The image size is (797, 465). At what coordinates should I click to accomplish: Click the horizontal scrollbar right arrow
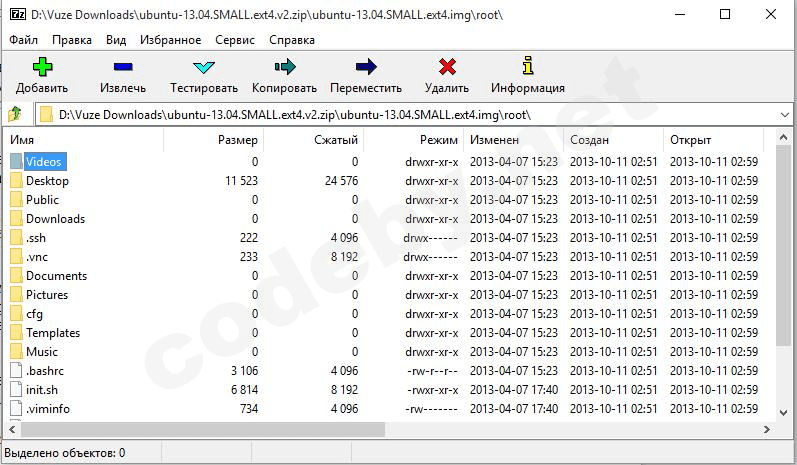click(x=767, y=429)
